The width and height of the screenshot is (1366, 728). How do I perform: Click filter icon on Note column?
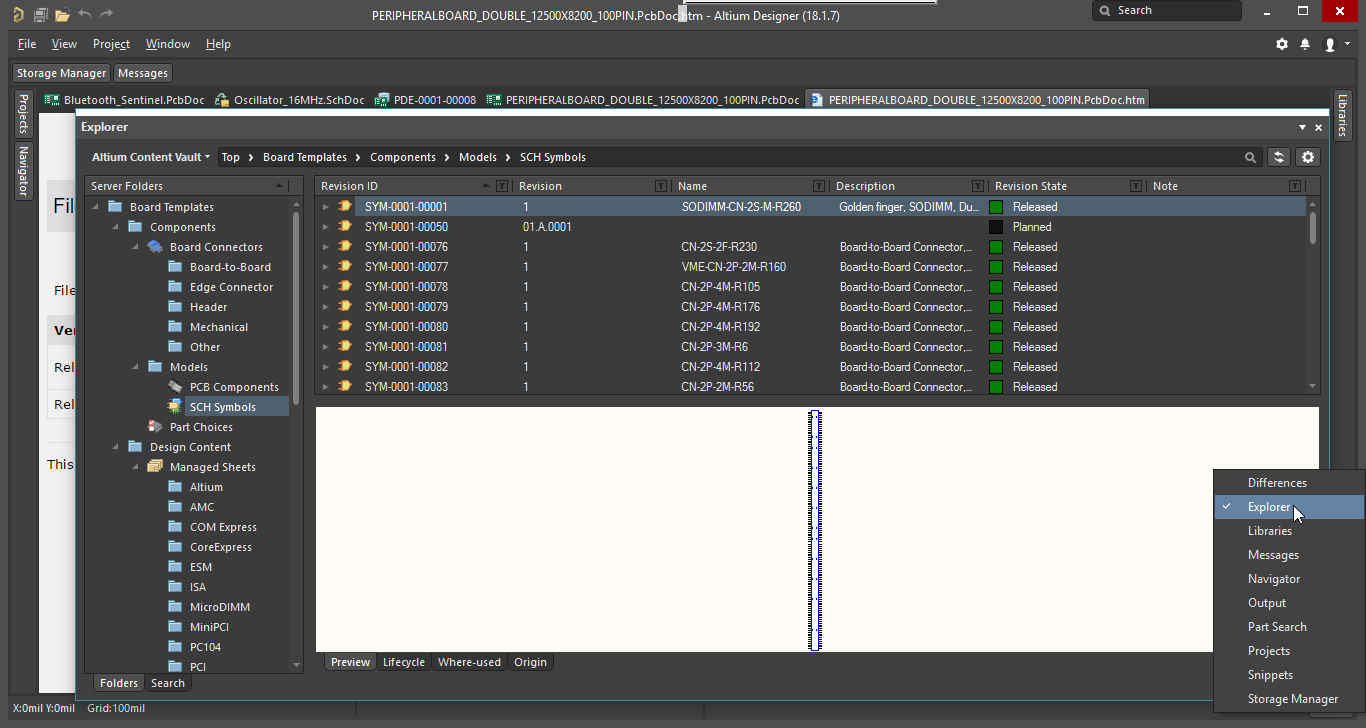click(x=1295, y=186)
